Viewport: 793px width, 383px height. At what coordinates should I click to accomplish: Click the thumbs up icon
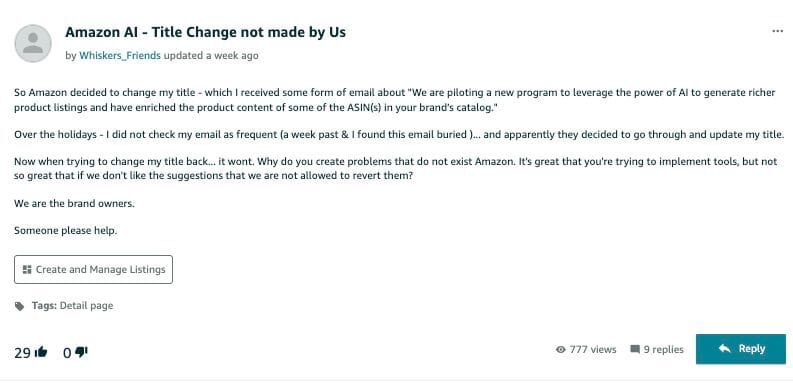tap(40, 352)
